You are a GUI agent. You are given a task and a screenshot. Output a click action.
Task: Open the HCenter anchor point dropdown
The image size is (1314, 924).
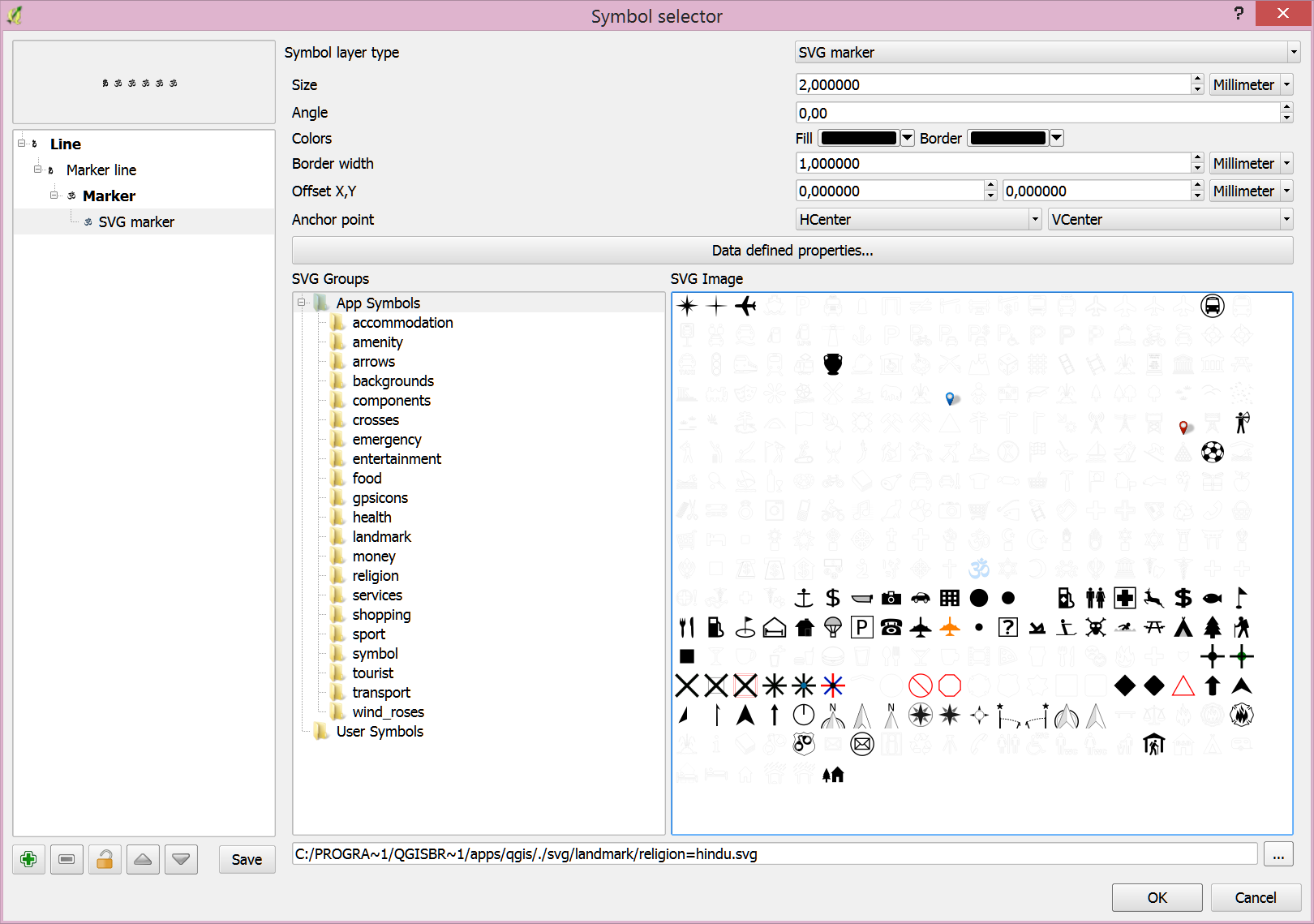(918, 220)
